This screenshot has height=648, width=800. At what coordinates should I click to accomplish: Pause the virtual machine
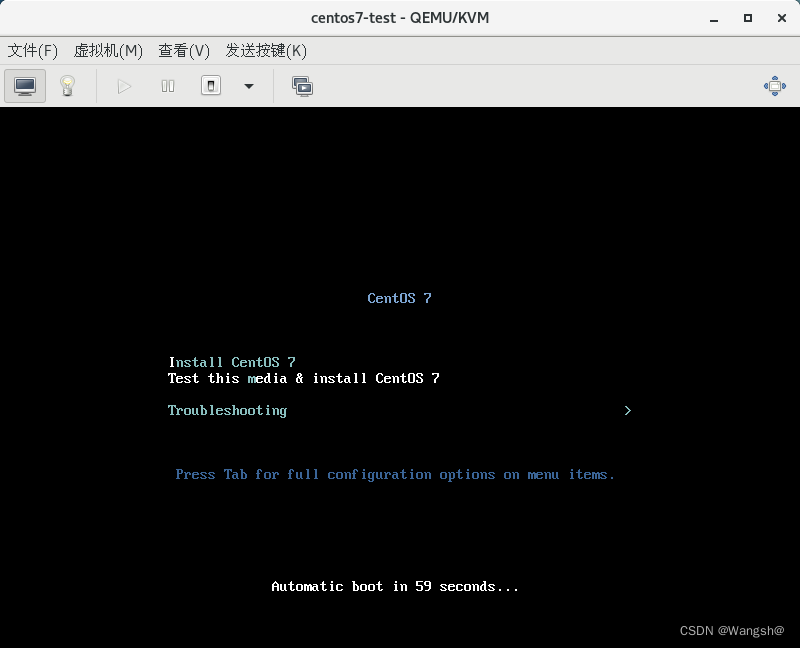(x=168, y=86)
